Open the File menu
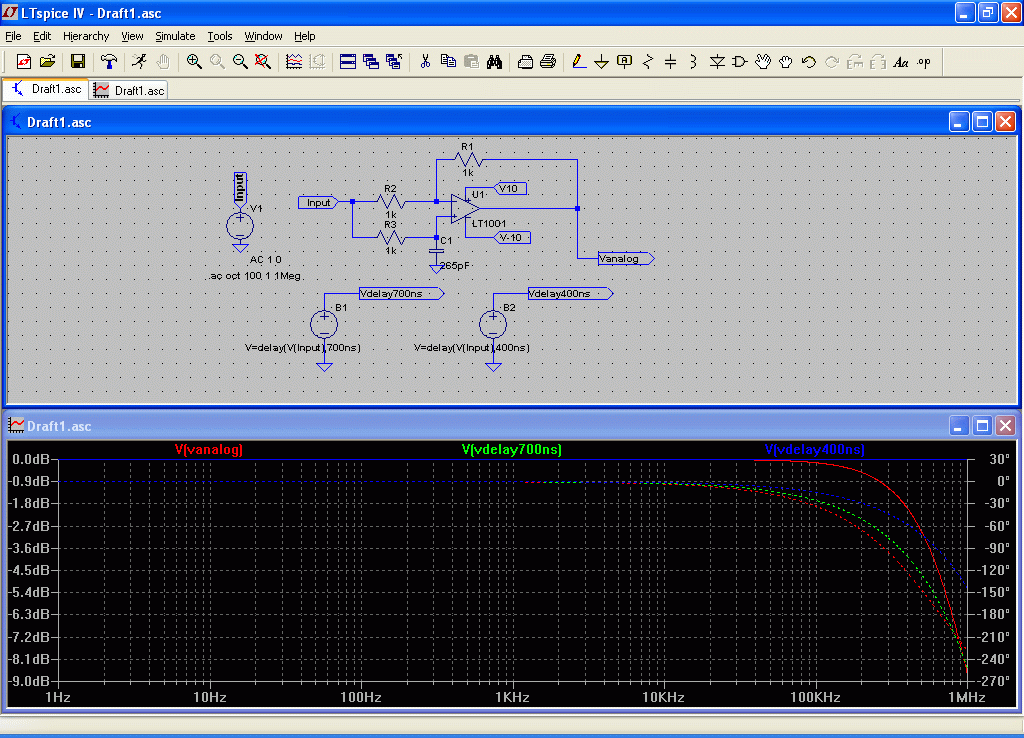Image resolution: width=1024 pixels, height=738 pixels. [x=13, y=36]
